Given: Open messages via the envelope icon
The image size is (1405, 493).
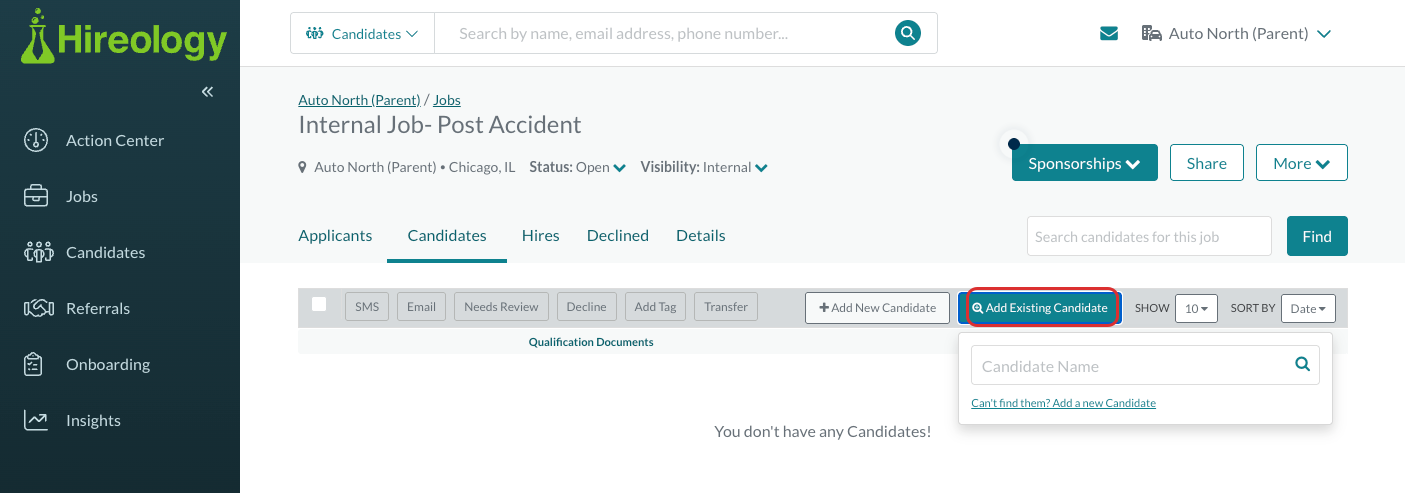Looking at the screenshot, I should [x=1109, y=33].
